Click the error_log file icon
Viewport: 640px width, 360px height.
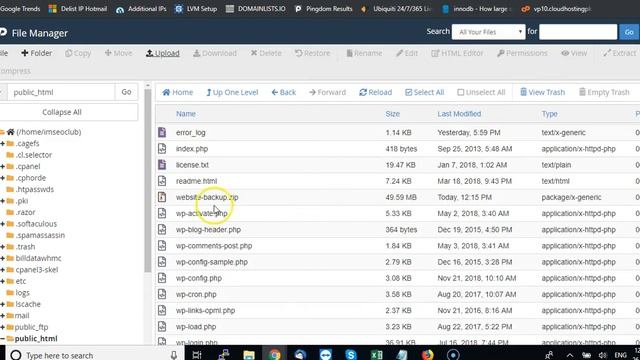pyautogui.click(x=162, y=132)
